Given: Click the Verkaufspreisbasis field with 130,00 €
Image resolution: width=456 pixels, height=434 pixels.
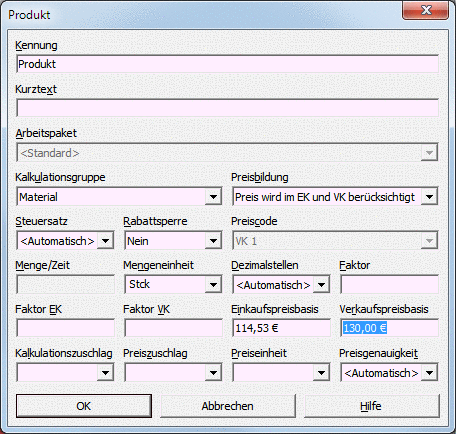Looking at the screenshot, I should click(x=389, y=328).
